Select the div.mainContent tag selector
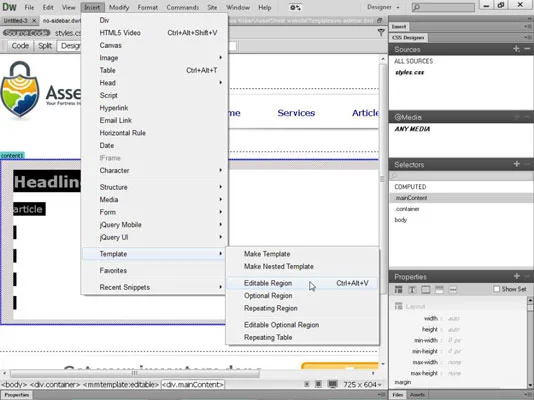 pos(192,385)
